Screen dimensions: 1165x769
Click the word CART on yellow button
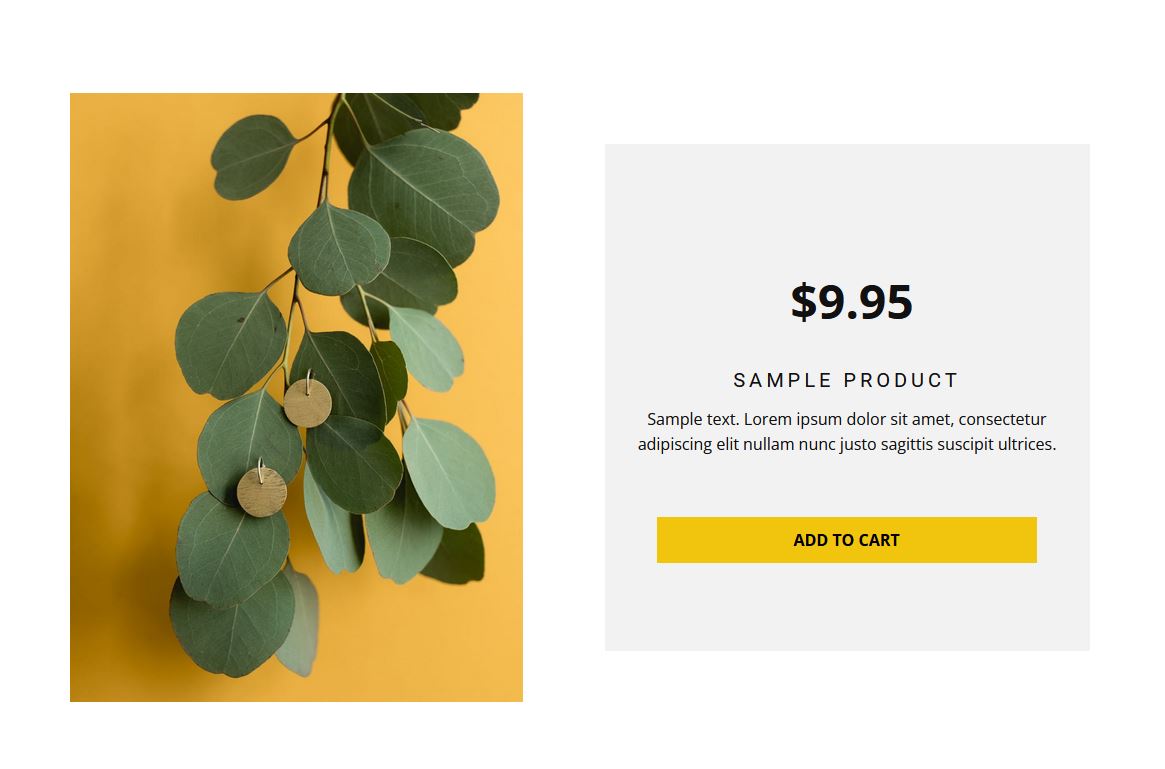click(879, 540)
